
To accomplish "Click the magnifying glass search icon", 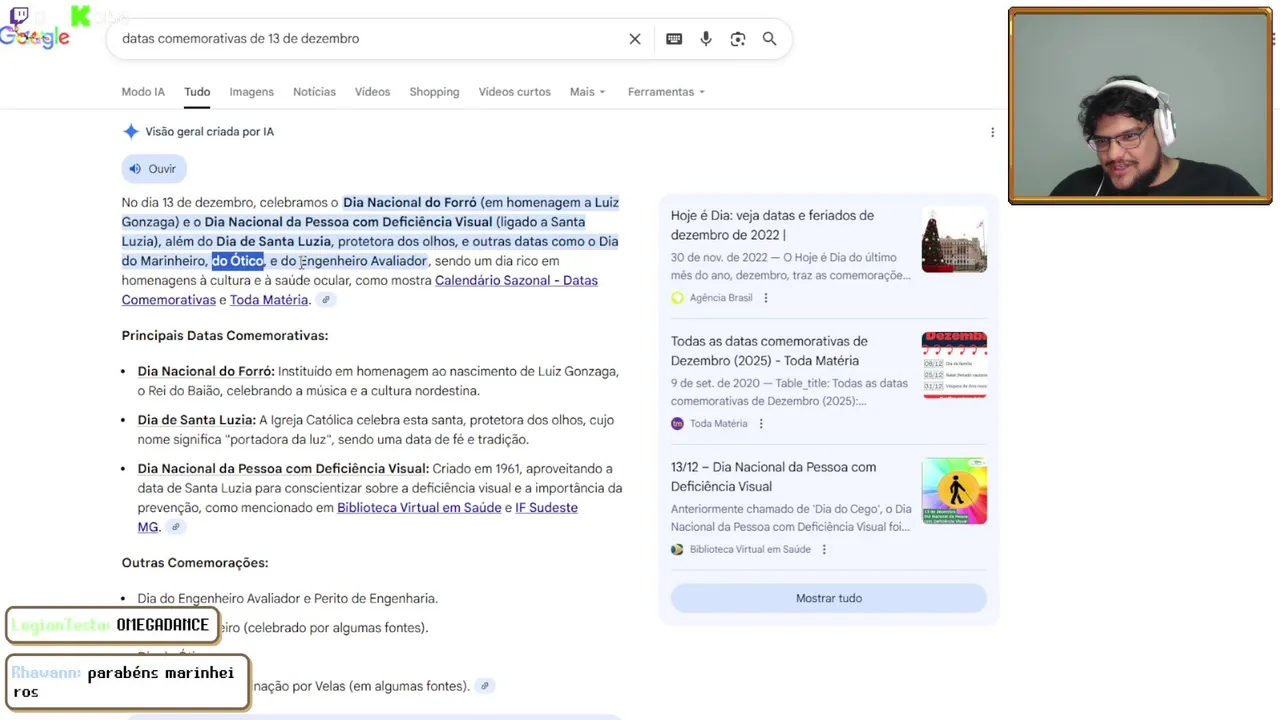I will (769, 39).
